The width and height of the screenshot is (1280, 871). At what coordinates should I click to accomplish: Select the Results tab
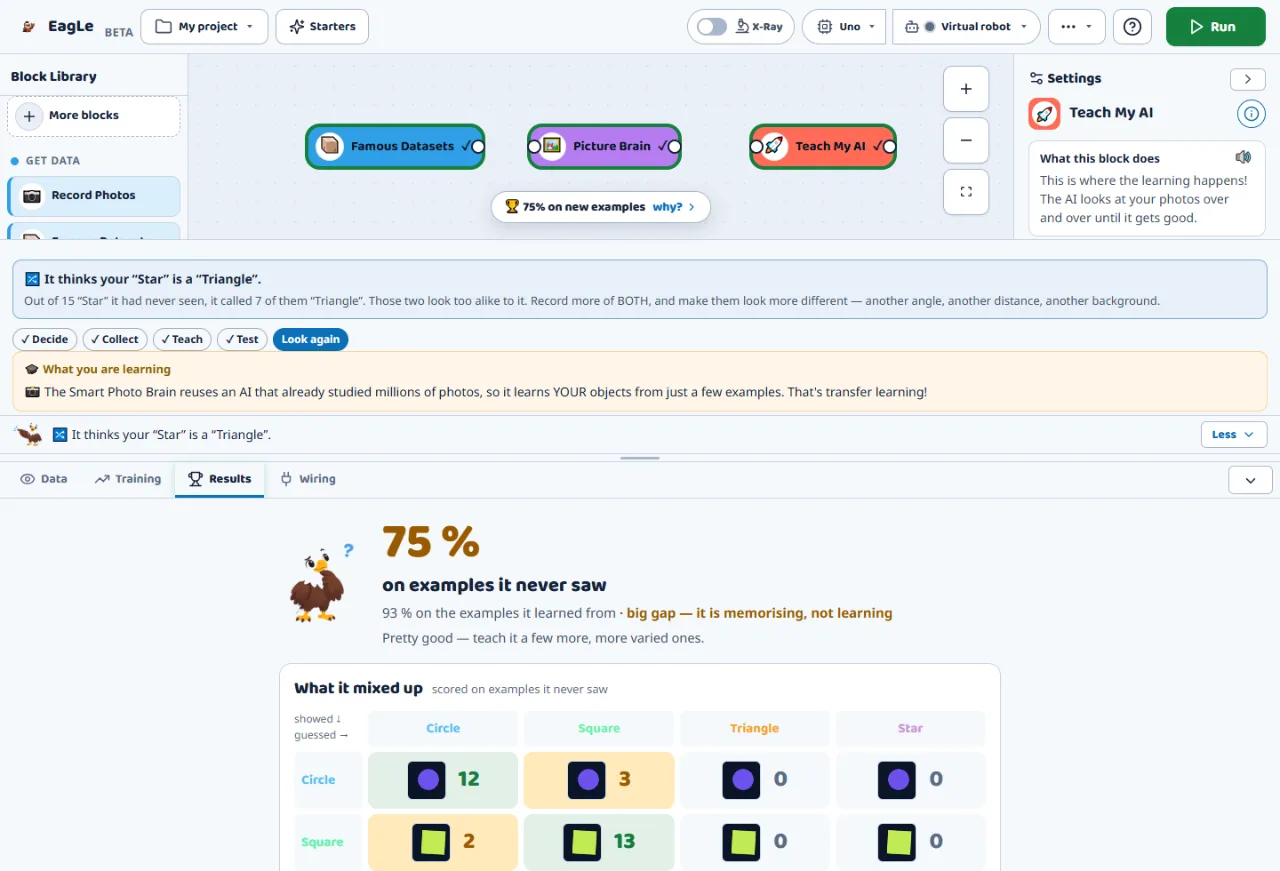[x=220, y=479]
